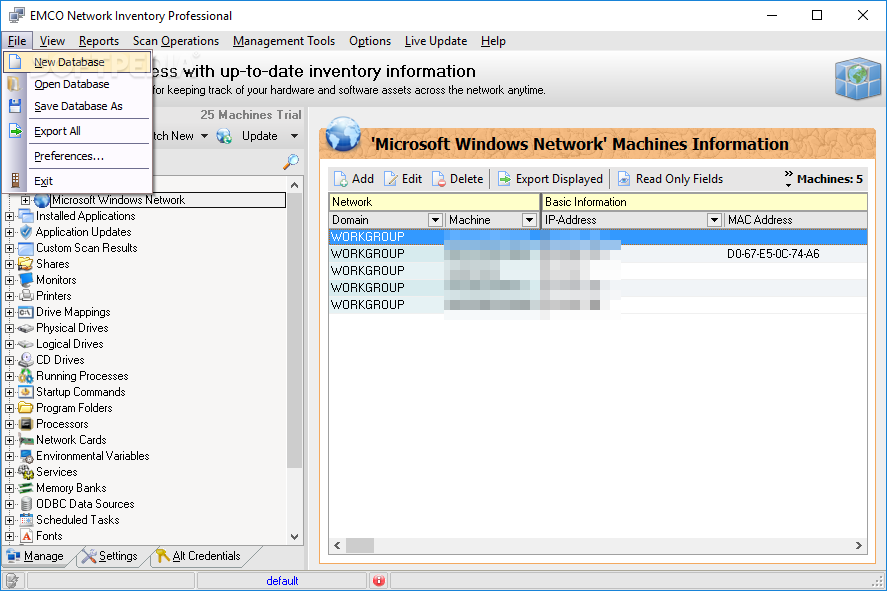The height and width of the screenshot is (591, 887).
Task: Expand the Startup Commands node
Action: point(10,392)
